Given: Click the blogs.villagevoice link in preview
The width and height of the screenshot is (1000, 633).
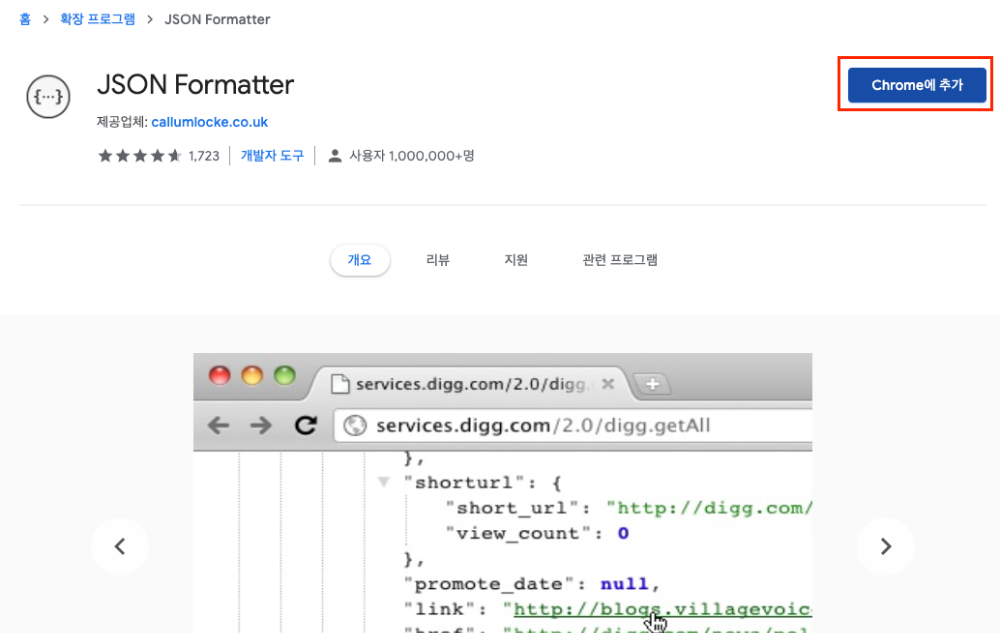Looking at the screenshot, I should (x=663, y=610).
